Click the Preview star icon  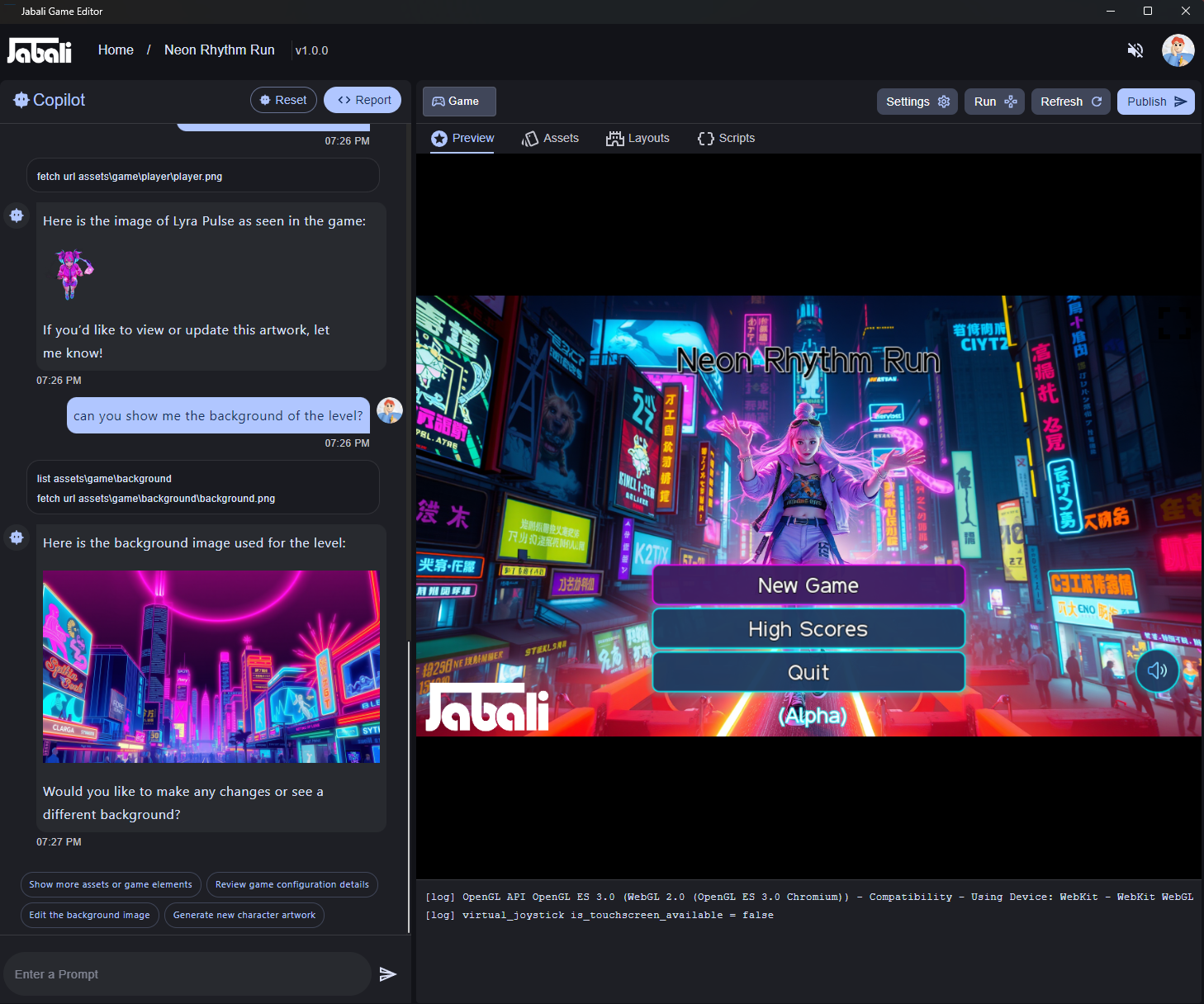pyautogui.click(x=439, y=139)
